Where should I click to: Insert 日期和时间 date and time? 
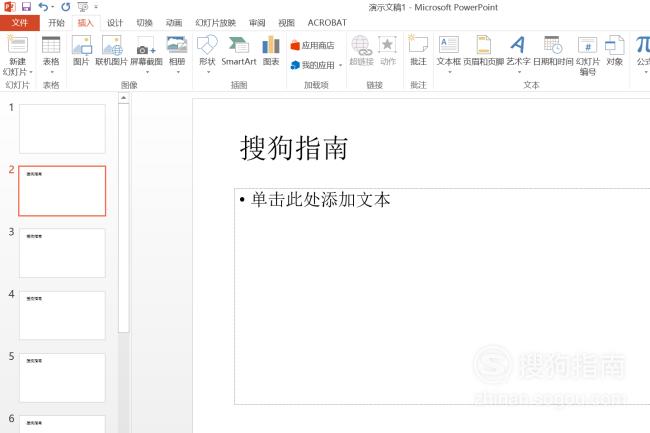[x=553, y=51]
